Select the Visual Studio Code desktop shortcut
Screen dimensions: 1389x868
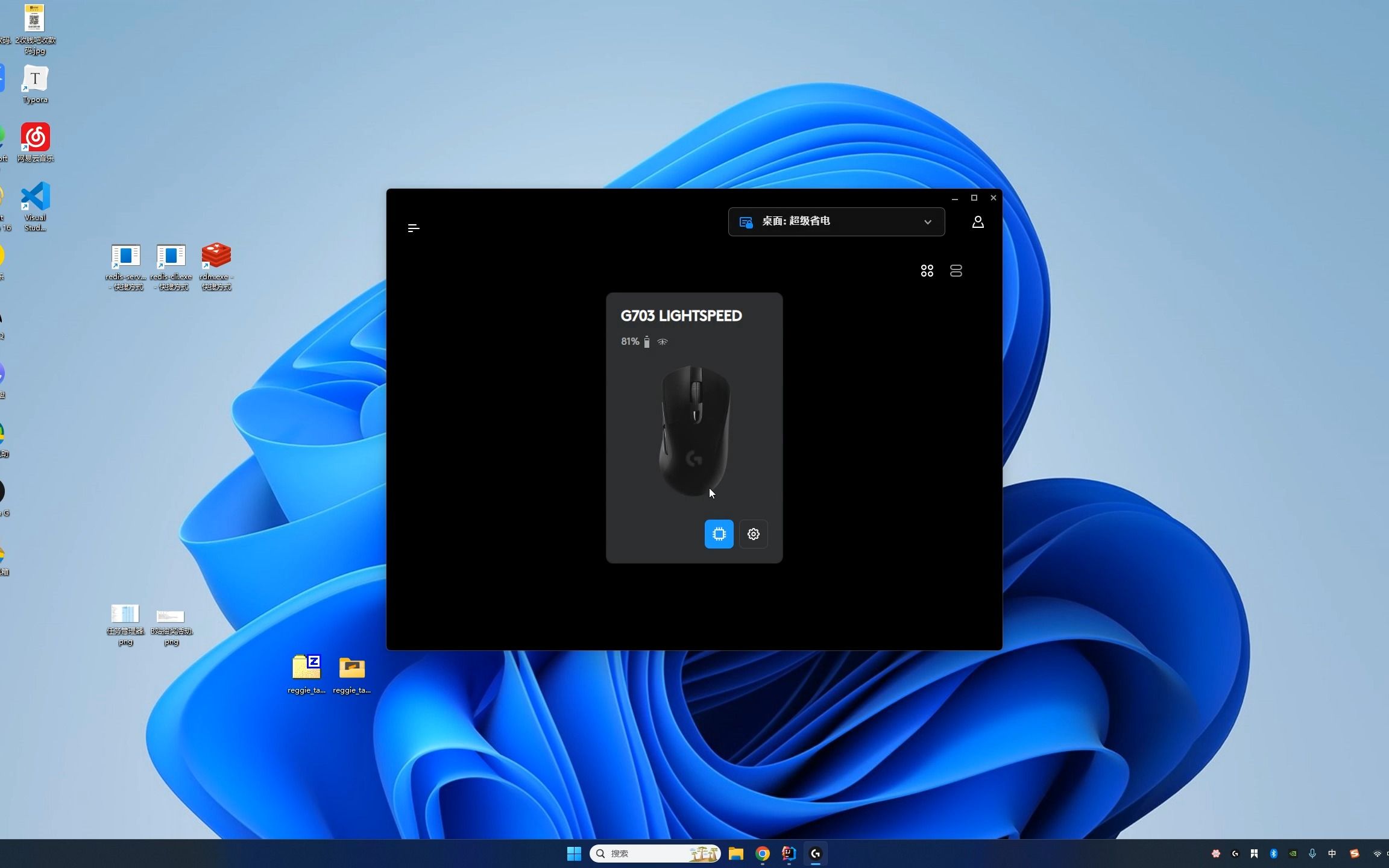(35, 207)
